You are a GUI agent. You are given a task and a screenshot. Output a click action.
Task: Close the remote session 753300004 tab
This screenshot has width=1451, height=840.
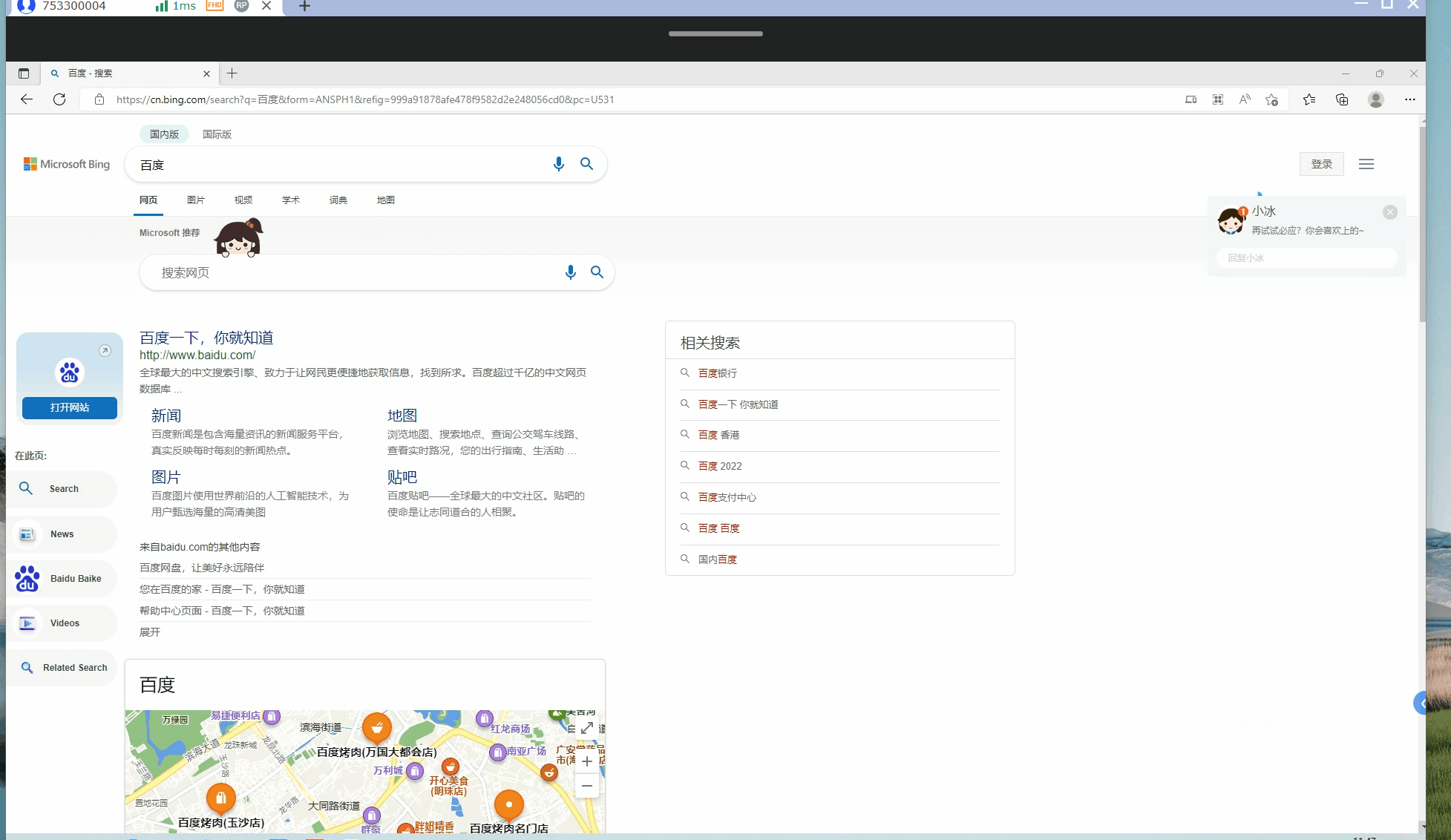coord(266,6)
